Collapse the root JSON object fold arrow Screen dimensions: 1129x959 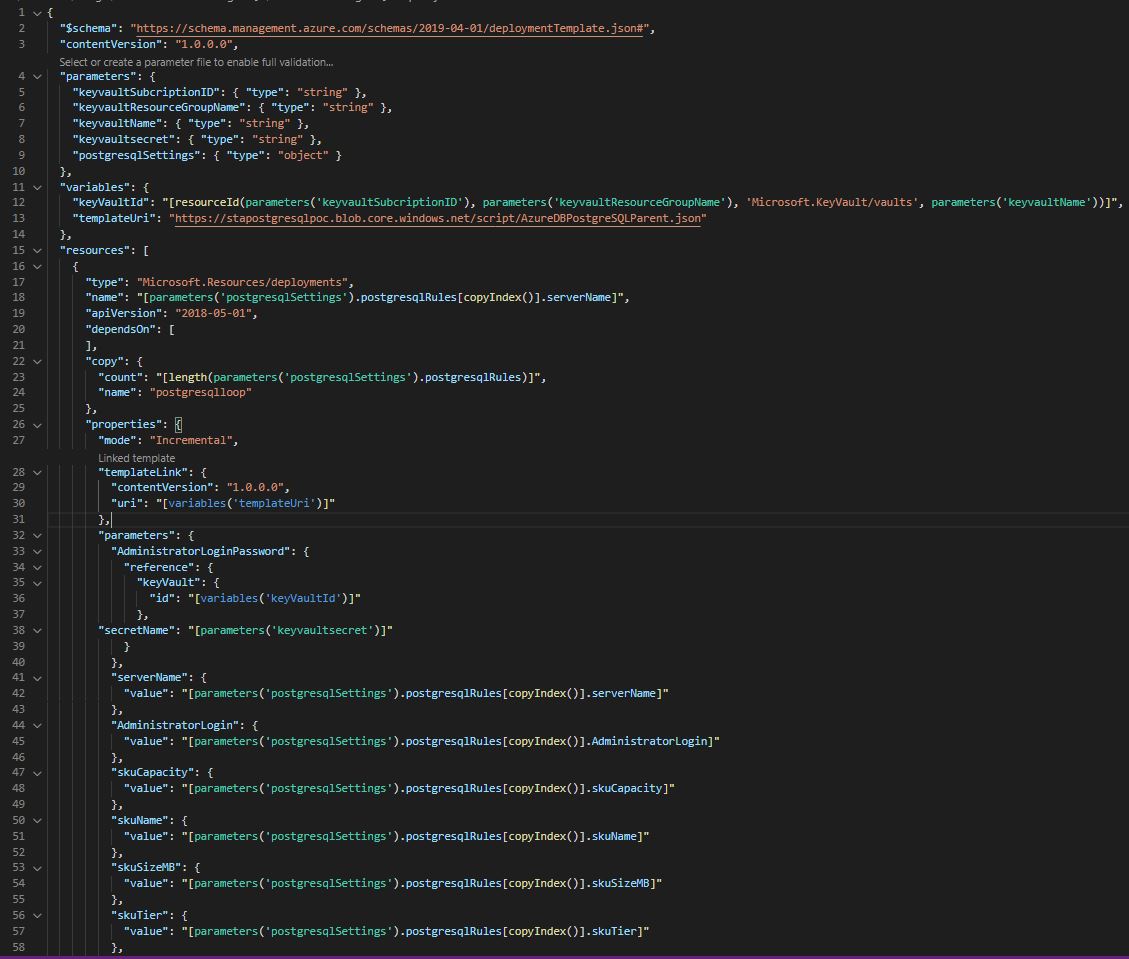(x=37, y=12)
